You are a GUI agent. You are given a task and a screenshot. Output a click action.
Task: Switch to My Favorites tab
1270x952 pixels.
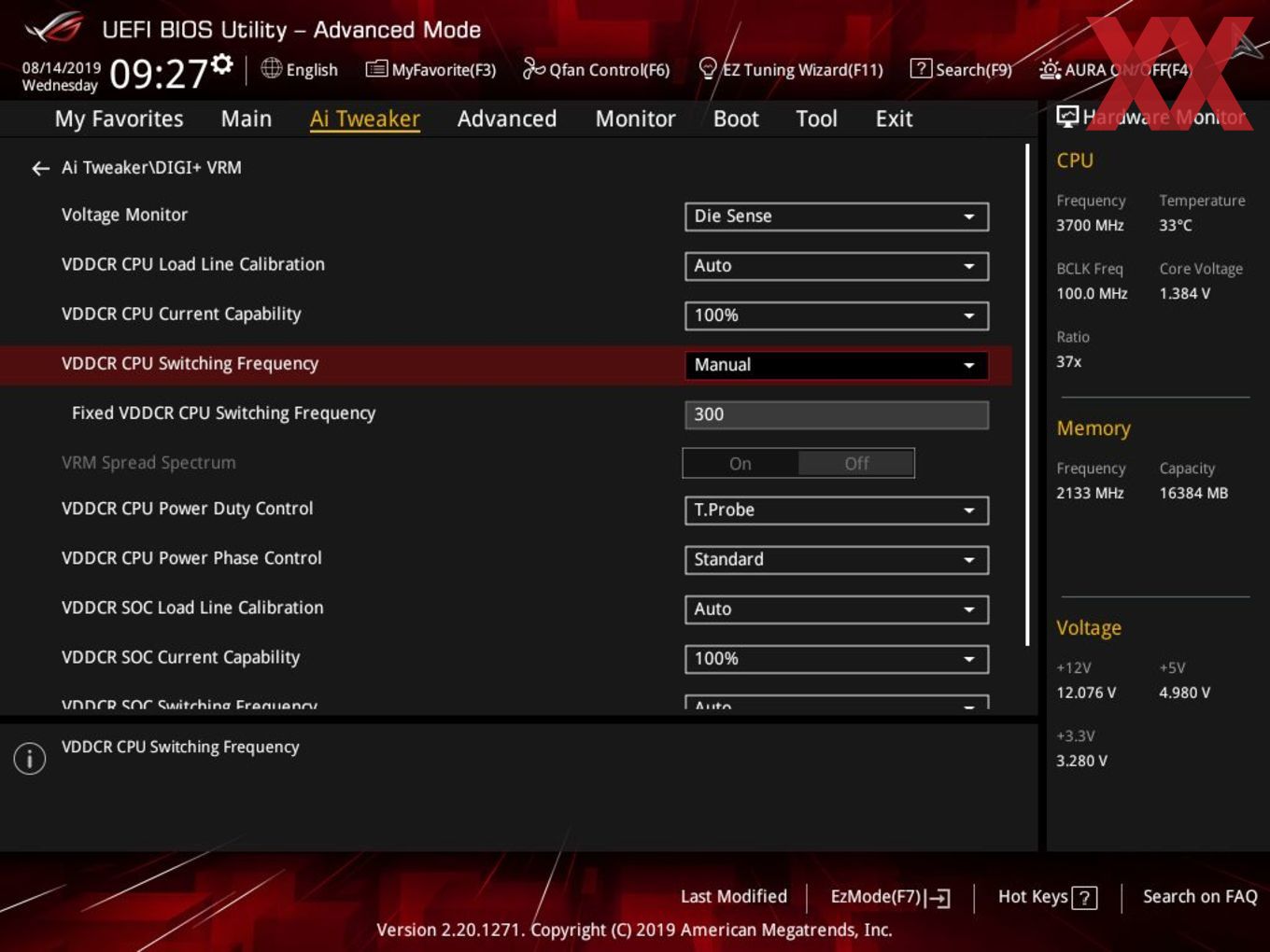(x=119, y=119)
